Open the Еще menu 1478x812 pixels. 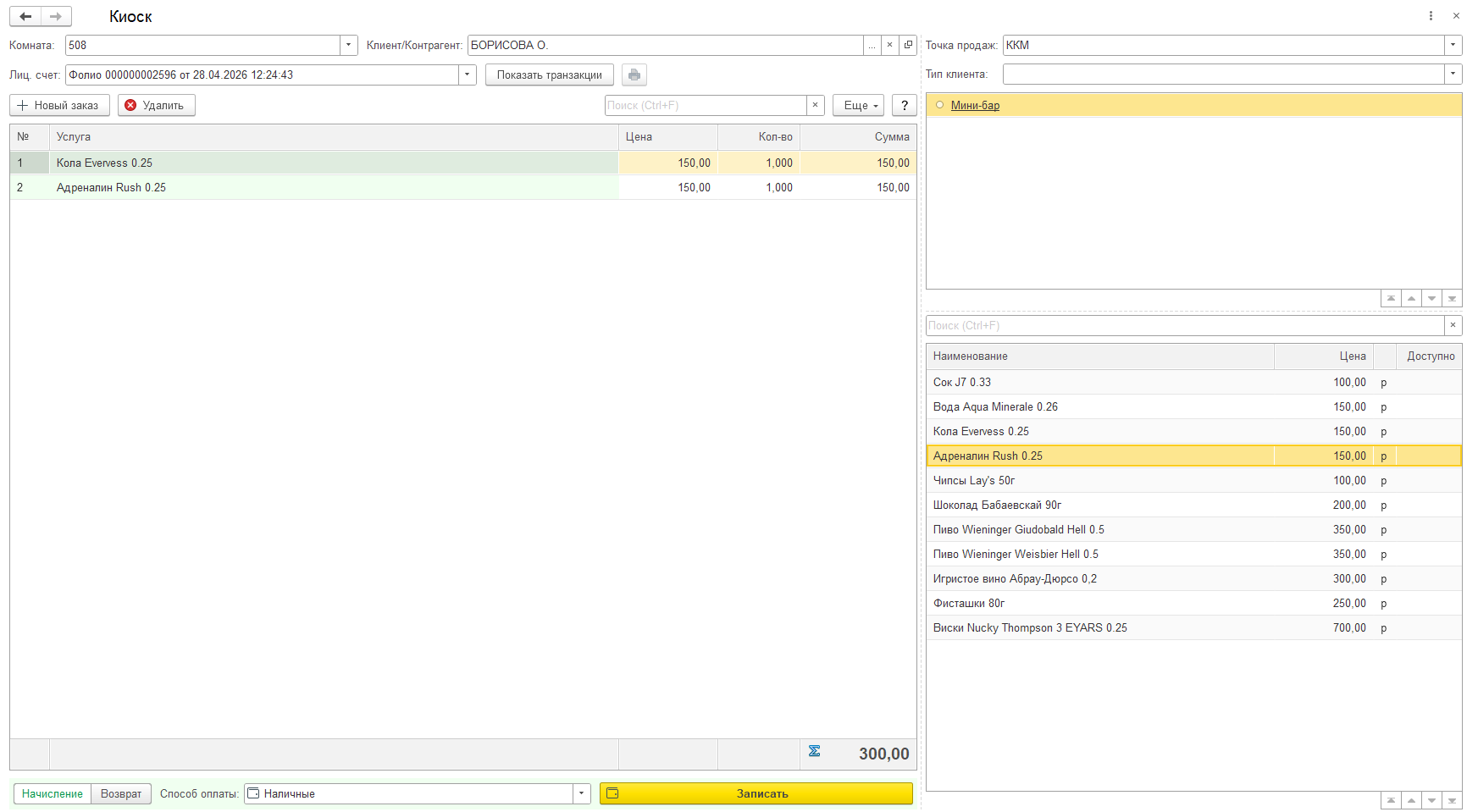click(x=858, y=105)
